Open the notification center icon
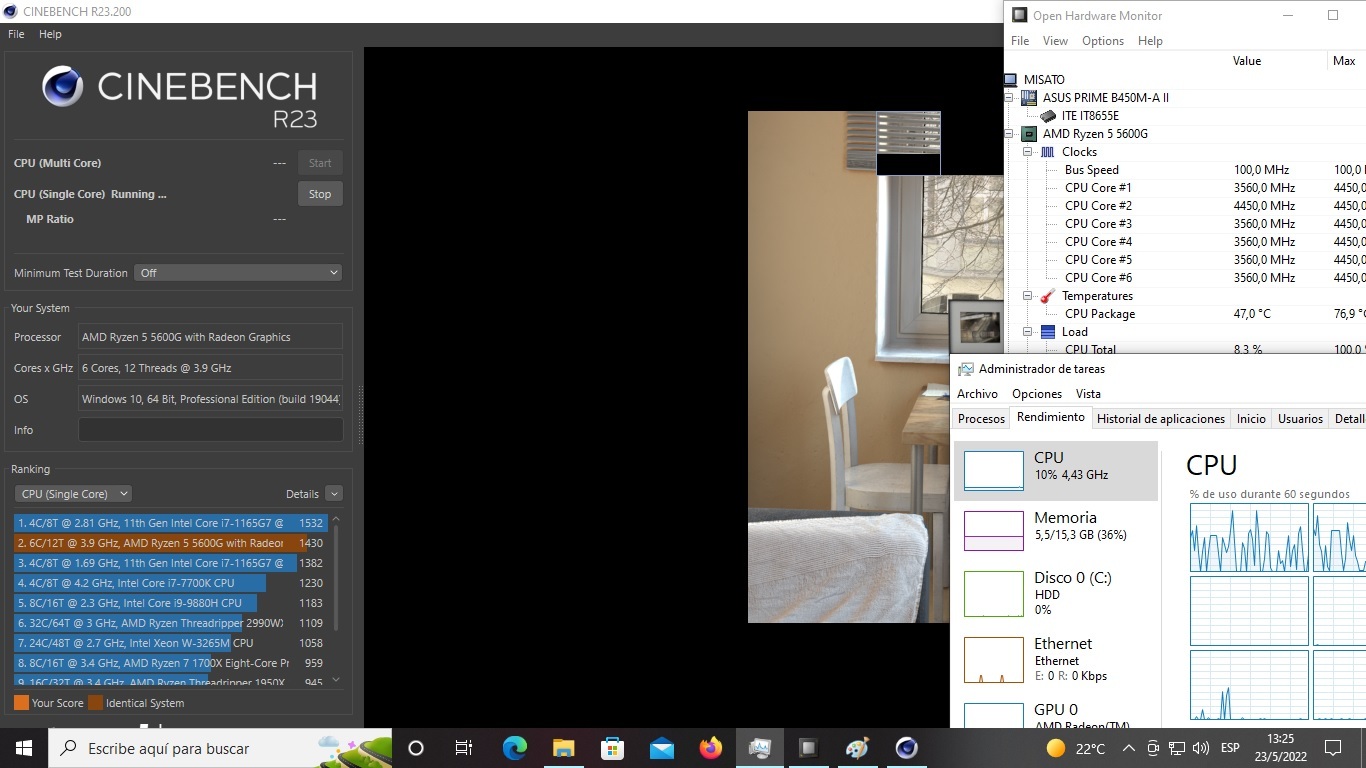Image resolution: width=1366 pixels, height=768 pixels. 1332,748
